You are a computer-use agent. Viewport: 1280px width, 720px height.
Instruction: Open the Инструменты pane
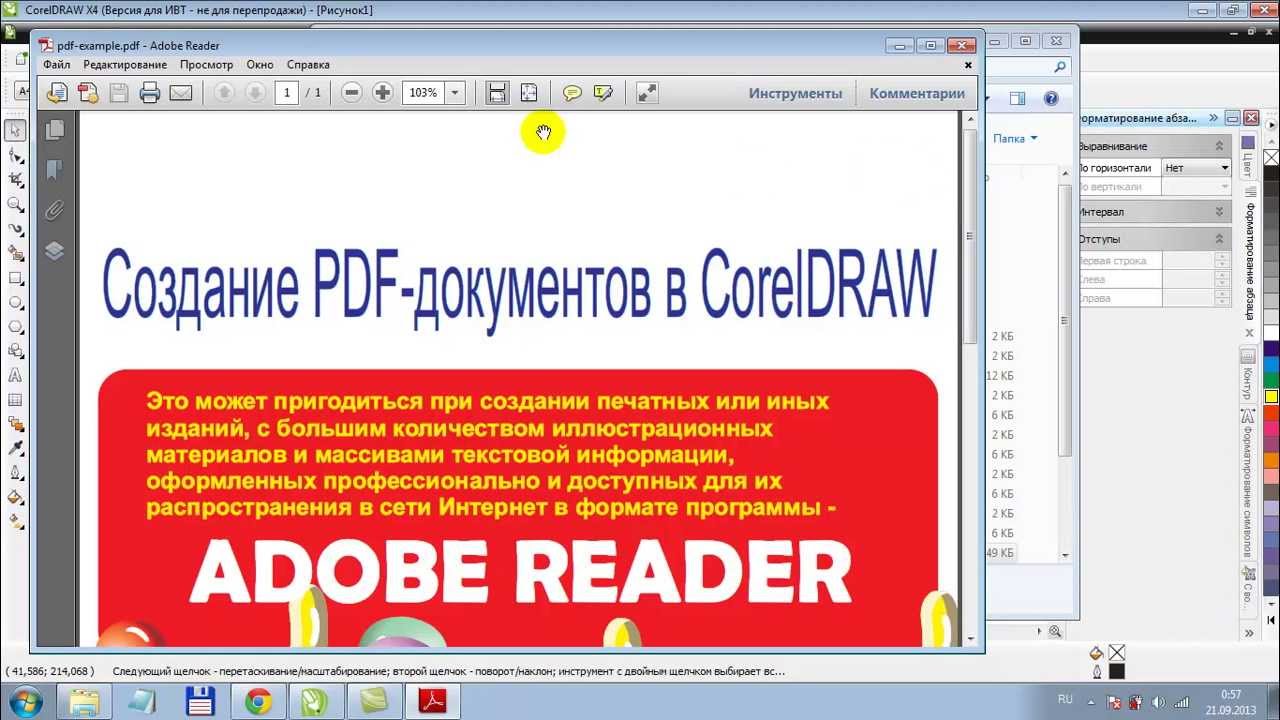point(796,93)
